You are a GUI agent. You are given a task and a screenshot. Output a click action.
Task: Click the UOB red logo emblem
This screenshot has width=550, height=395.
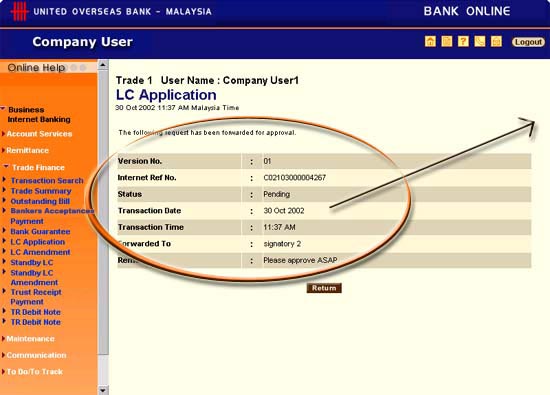click(x=19, y=11)
